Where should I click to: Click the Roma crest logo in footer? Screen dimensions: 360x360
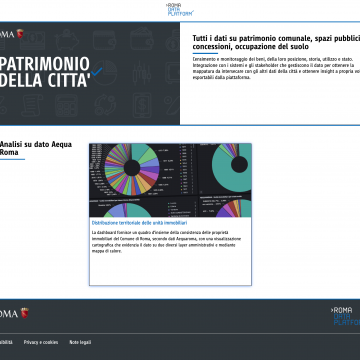(14, 313)
